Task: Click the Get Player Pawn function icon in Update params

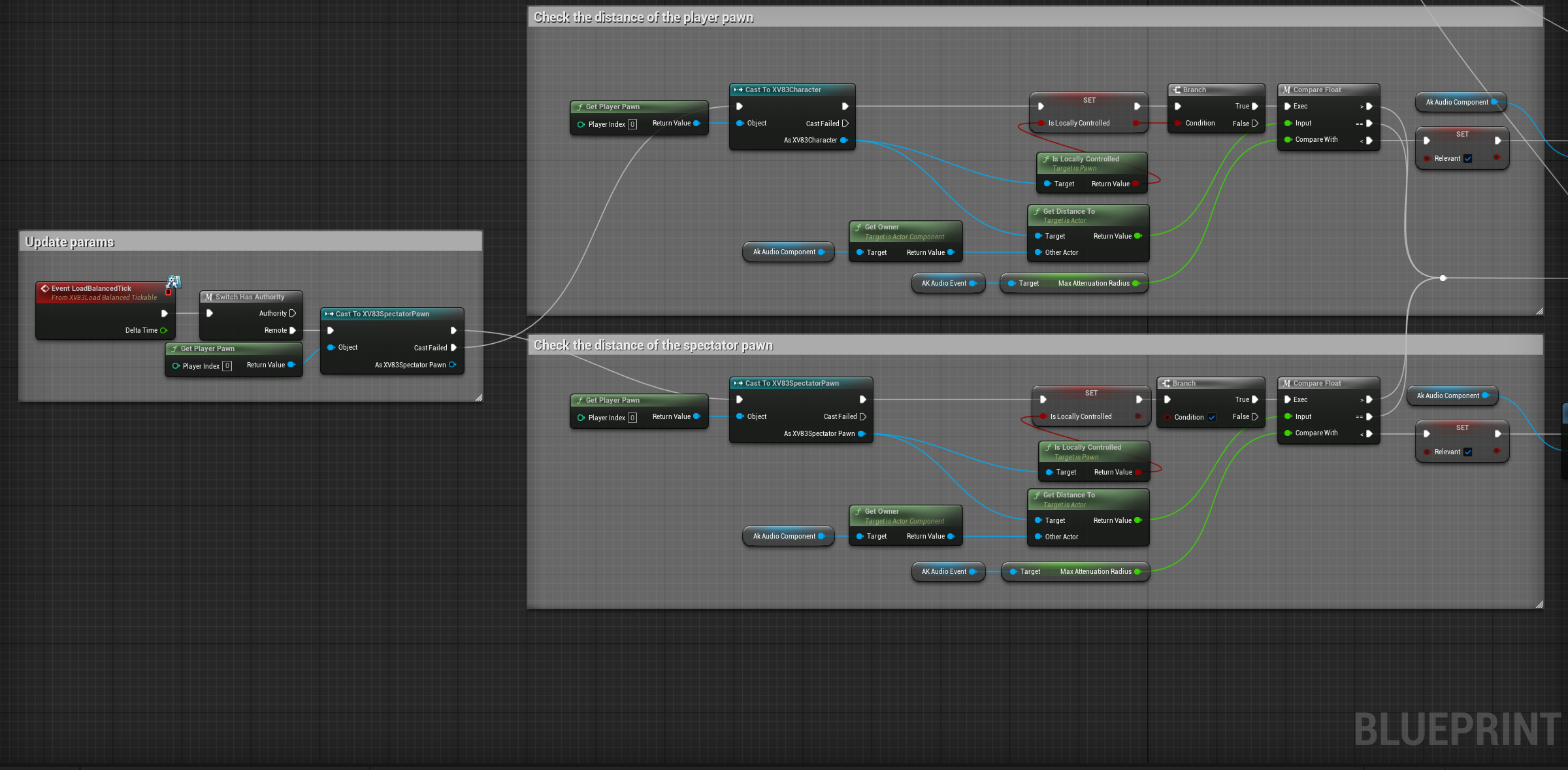Action: pyautogui.click(x=174, y=348)
